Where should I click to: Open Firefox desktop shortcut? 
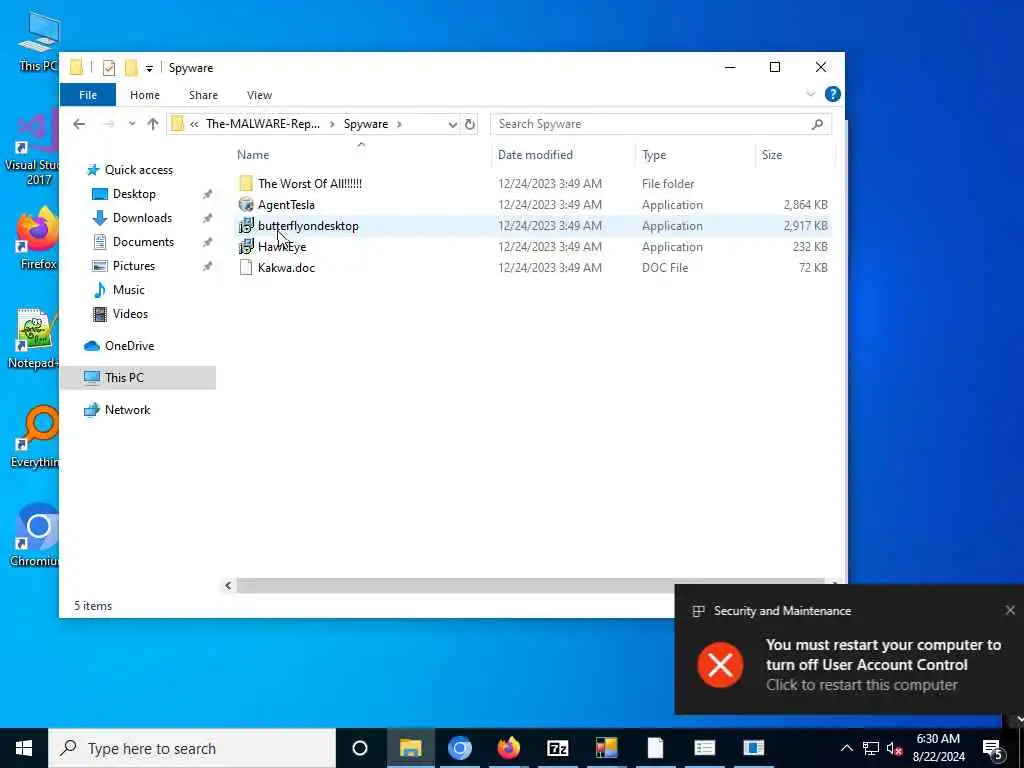coord(37,236)
